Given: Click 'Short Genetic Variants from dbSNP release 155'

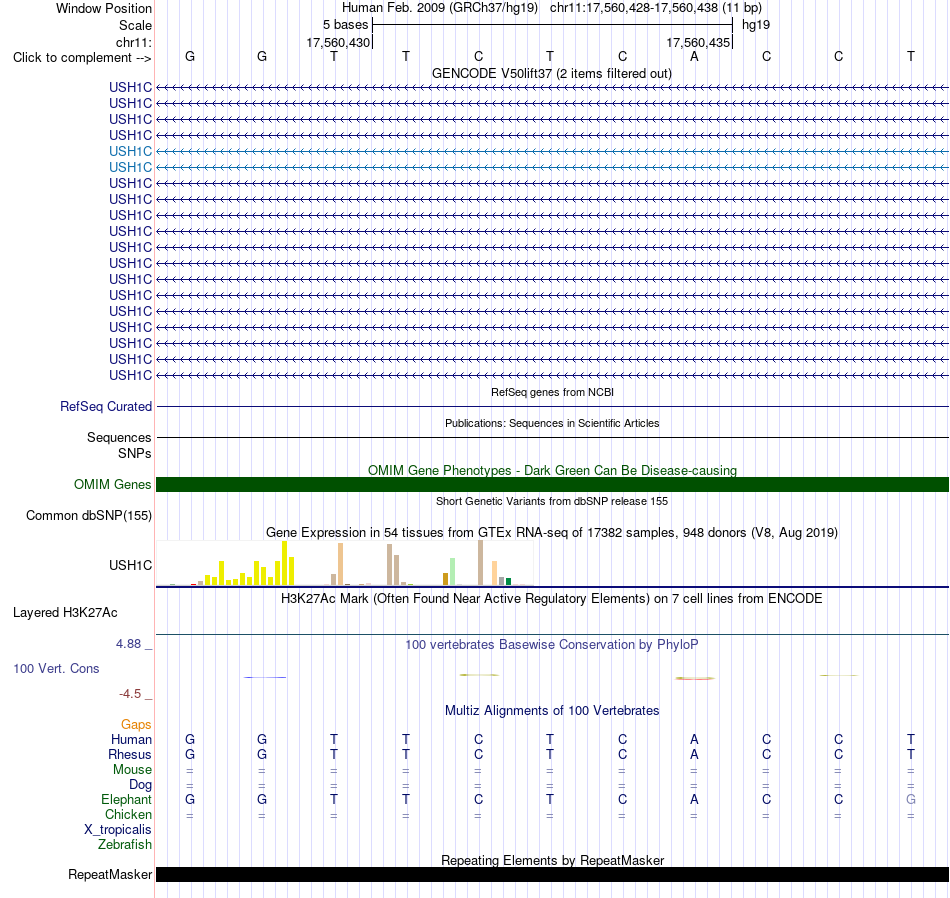Looking at the screenshot, I should (552, 502).
